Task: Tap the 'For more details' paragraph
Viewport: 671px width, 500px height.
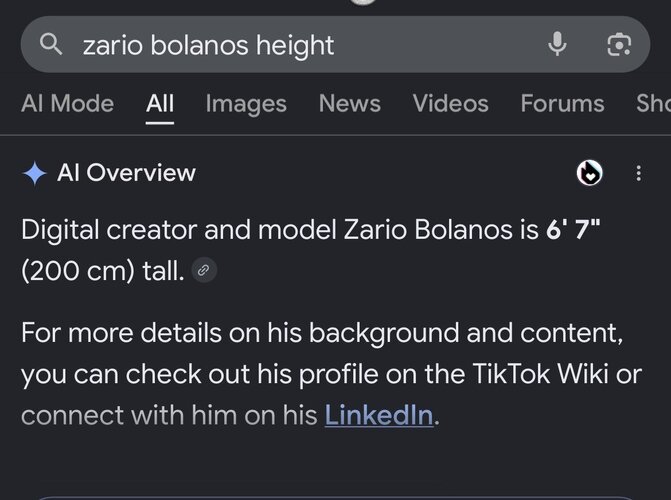Action: 331,374
